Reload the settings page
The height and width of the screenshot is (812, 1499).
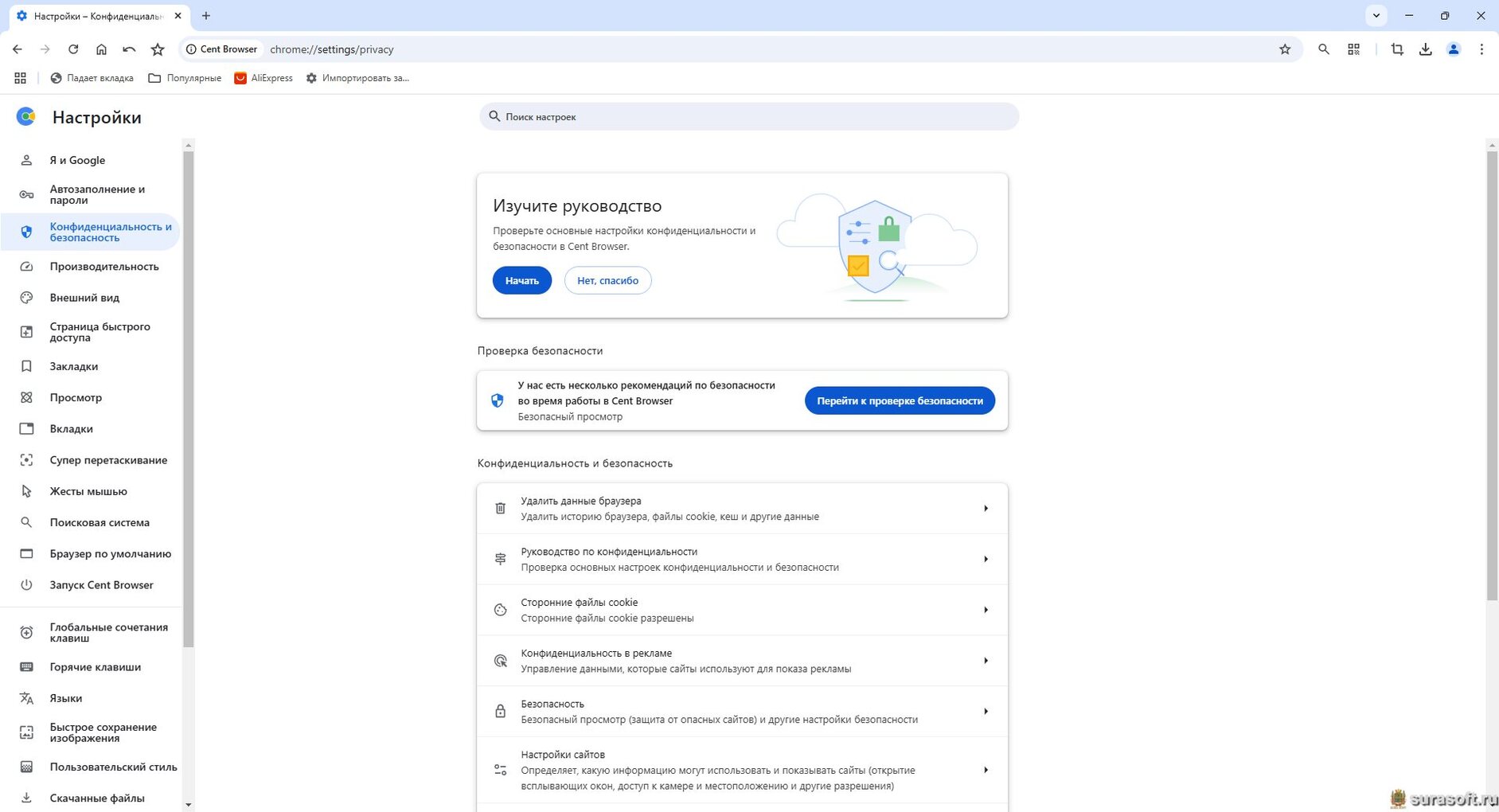point(73,49)
